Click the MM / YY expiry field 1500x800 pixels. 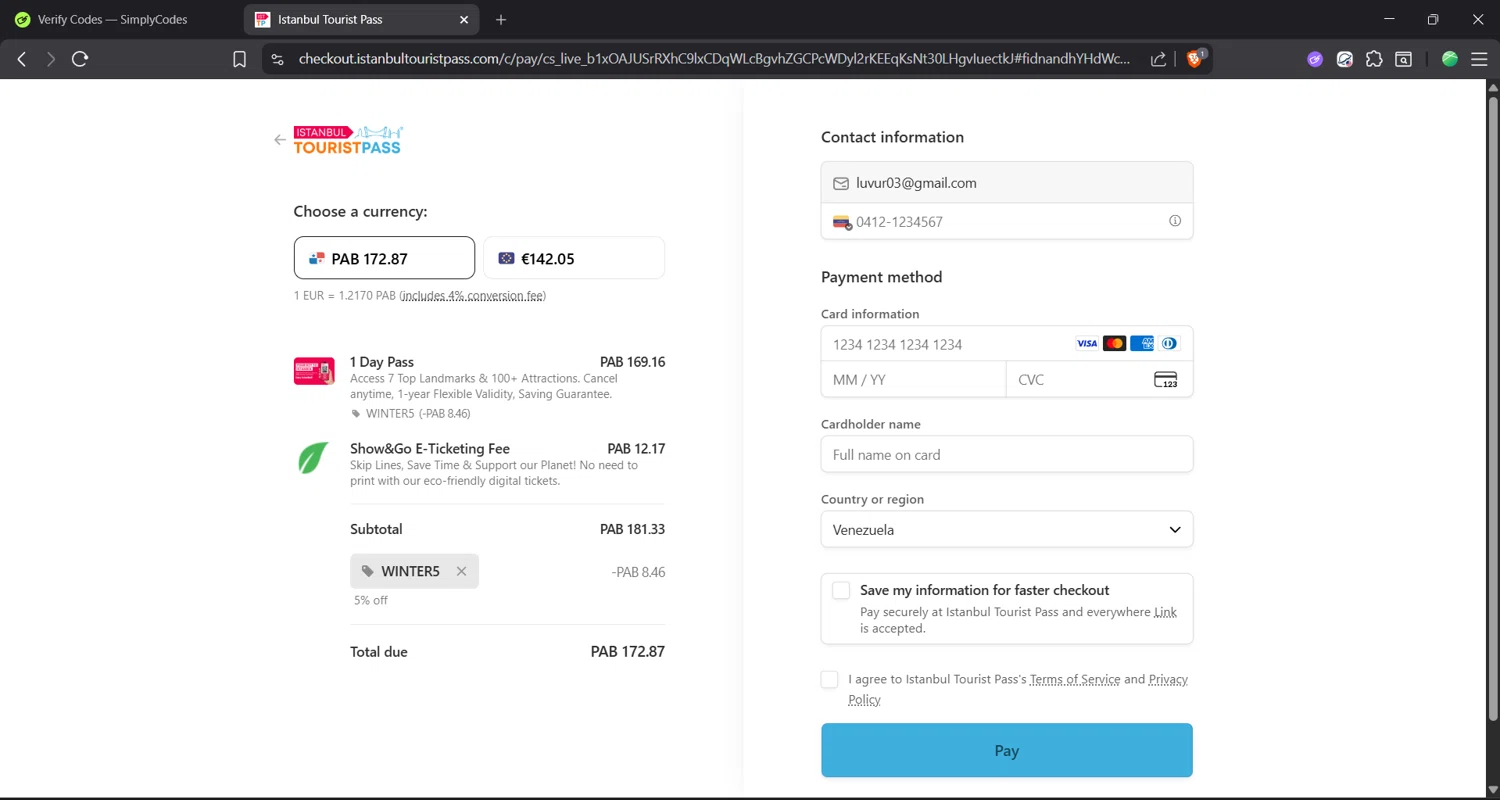coord(913,380)
